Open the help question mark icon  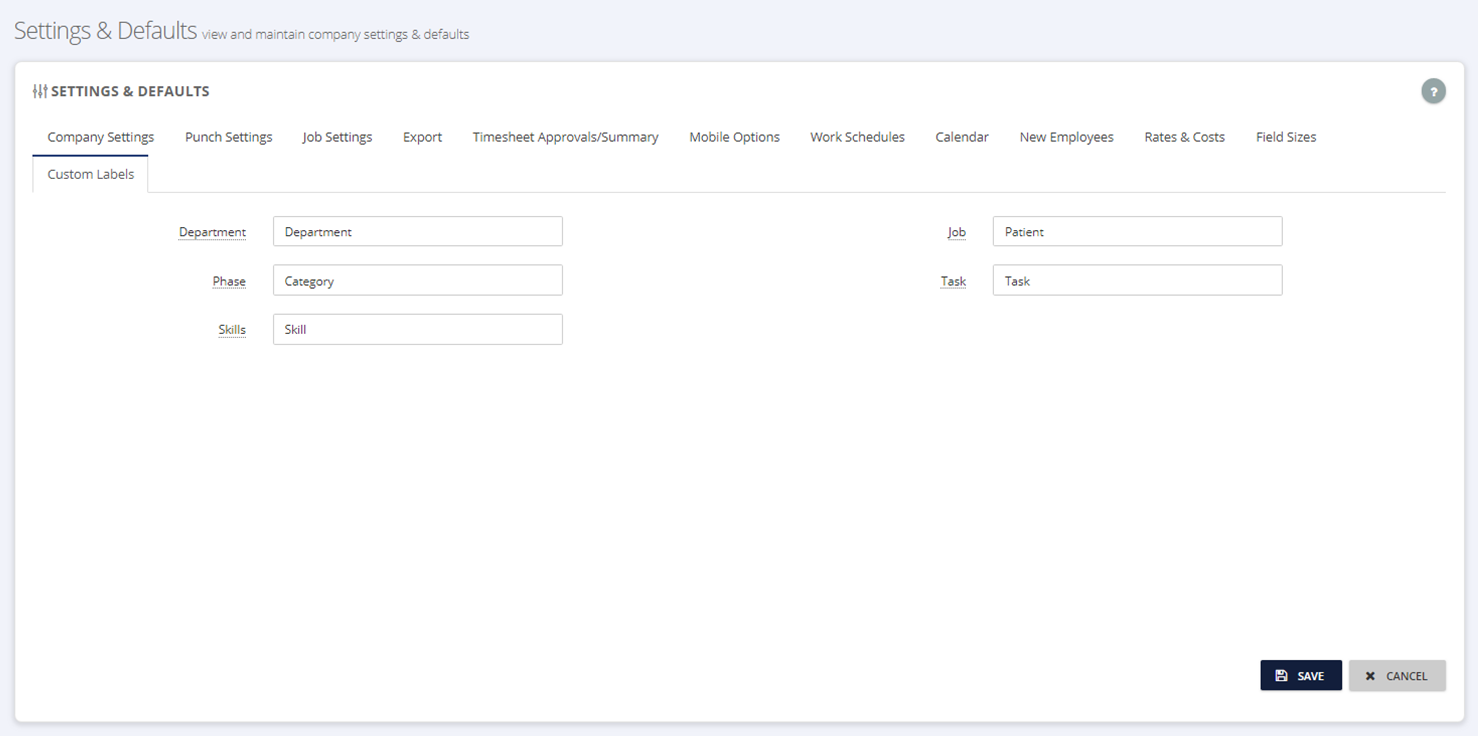click(1433, 90)
